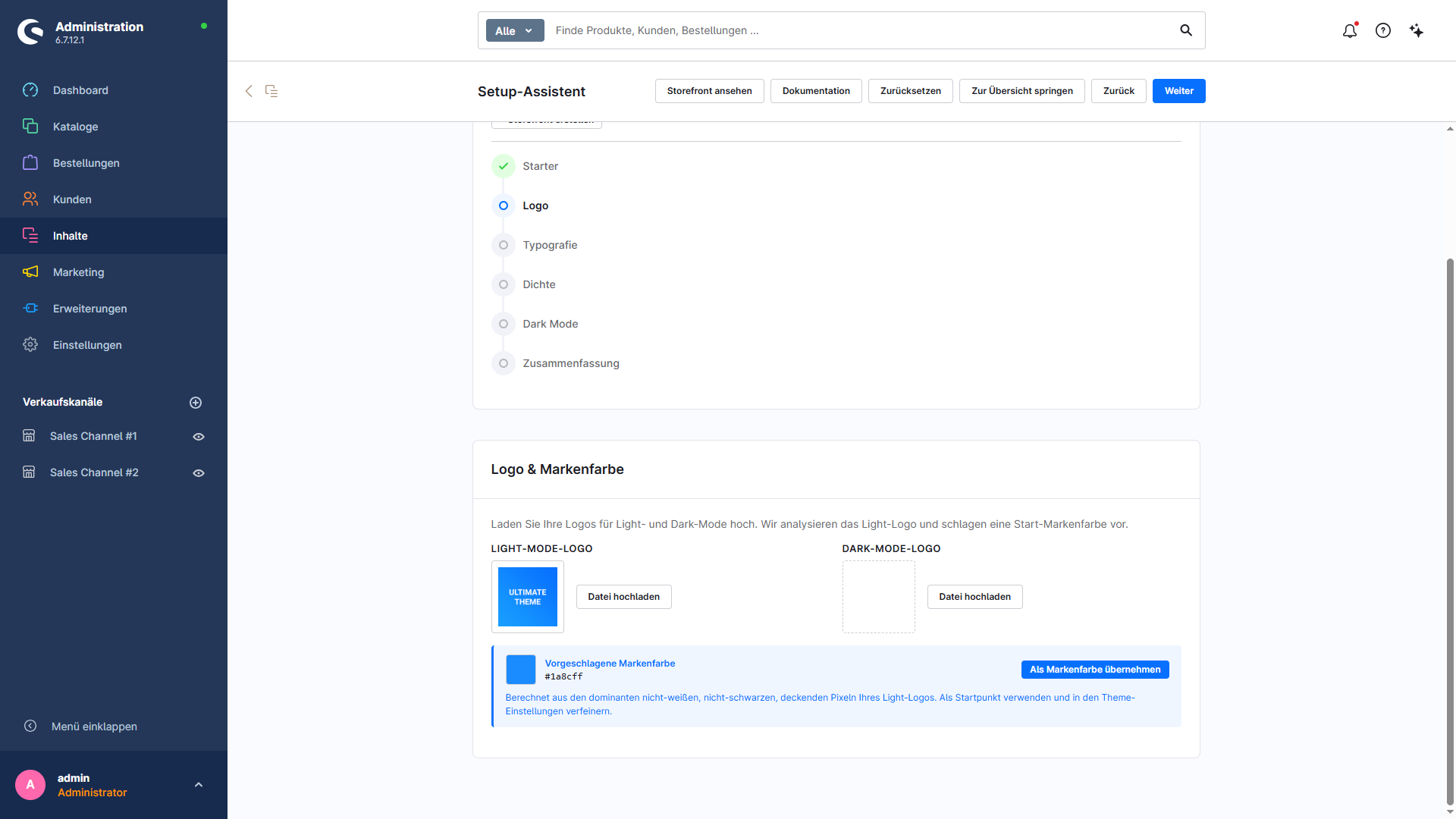This screenshot has height=819, width=1456.
Task: Open notifications bell icon
Action: [x=1350, y=30]
